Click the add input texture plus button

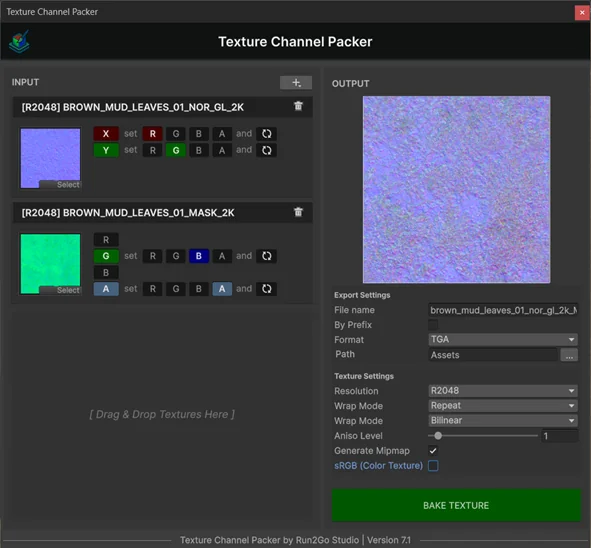pyautogui.click(x=296, y=83)
